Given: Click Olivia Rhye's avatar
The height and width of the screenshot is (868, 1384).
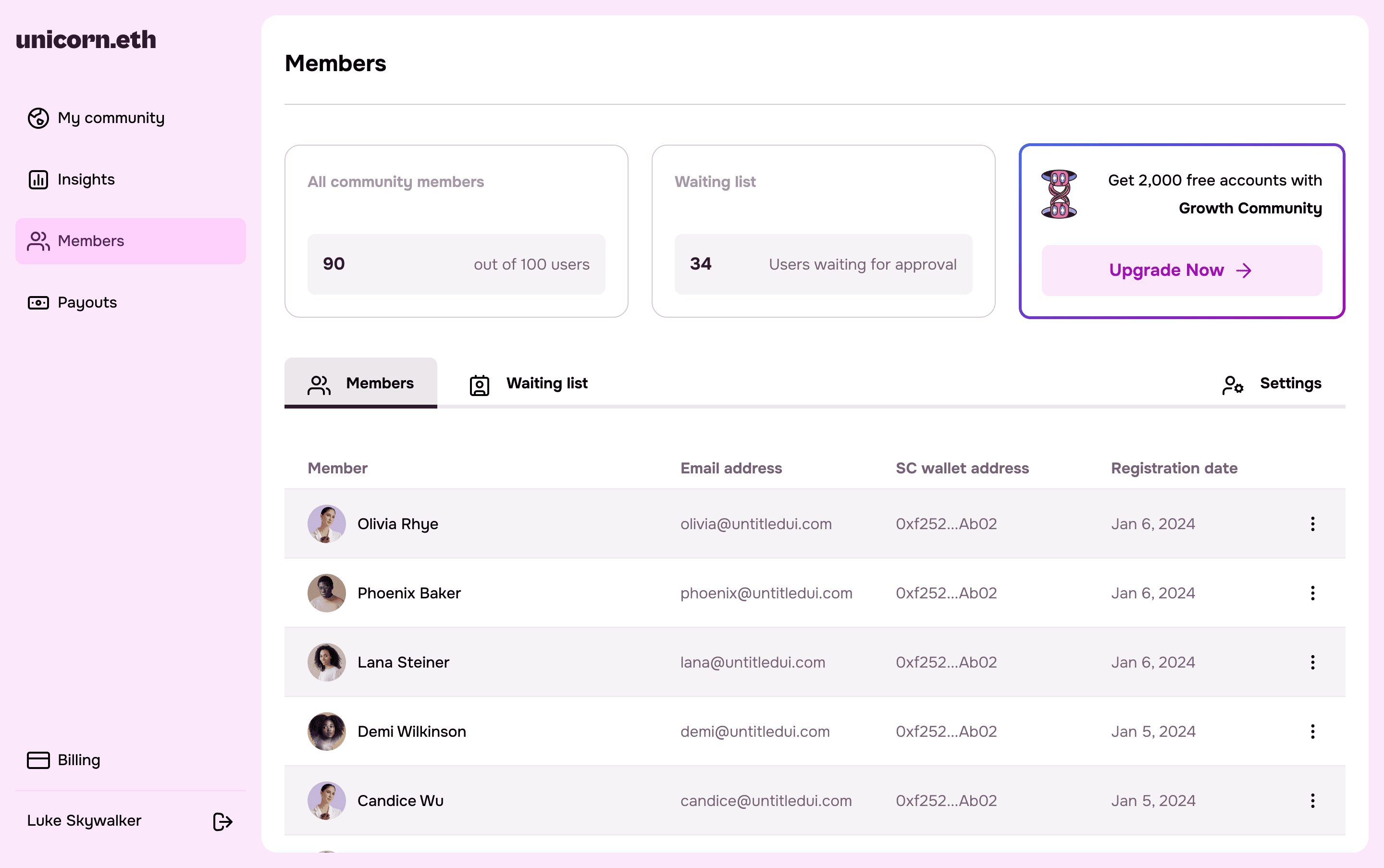Looking at the screenshot, I should [x=327, y=523].
